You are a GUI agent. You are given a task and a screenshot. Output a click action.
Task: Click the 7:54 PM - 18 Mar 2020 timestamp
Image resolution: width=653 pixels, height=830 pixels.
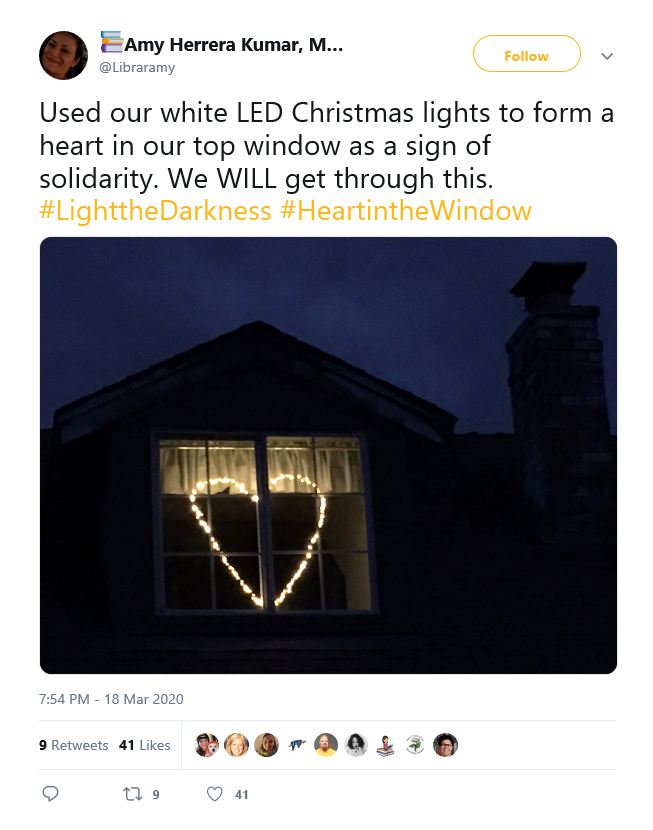pos(111,699)
